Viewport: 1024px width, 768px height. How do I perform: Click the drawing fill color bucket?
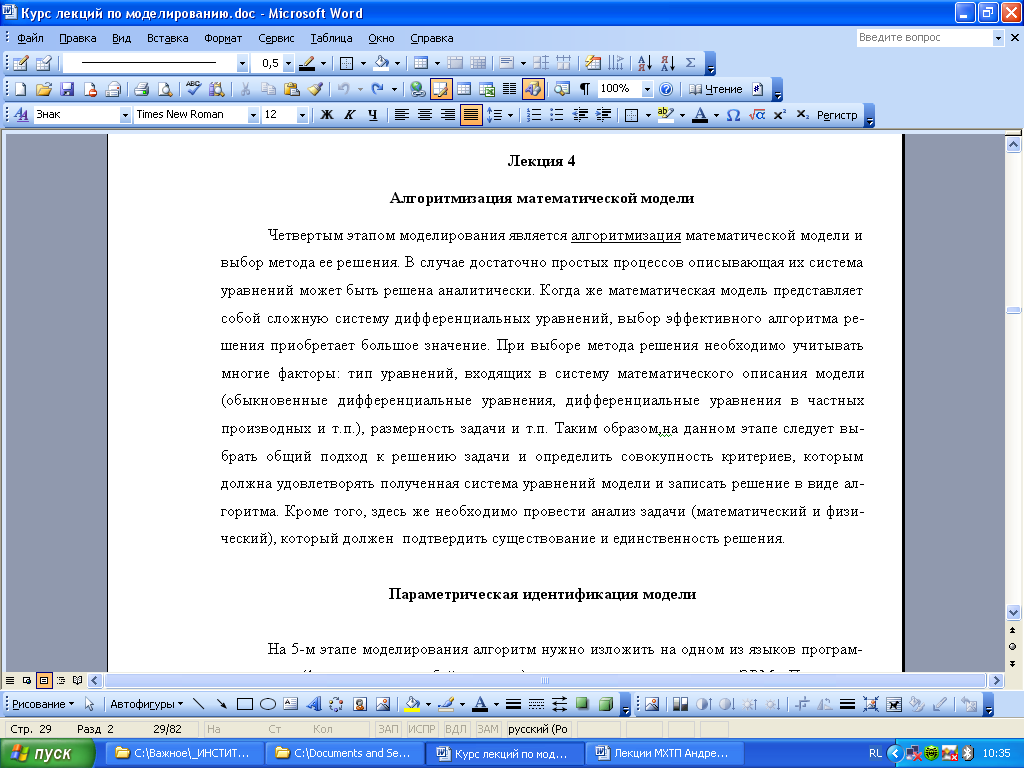pos(412,704)
